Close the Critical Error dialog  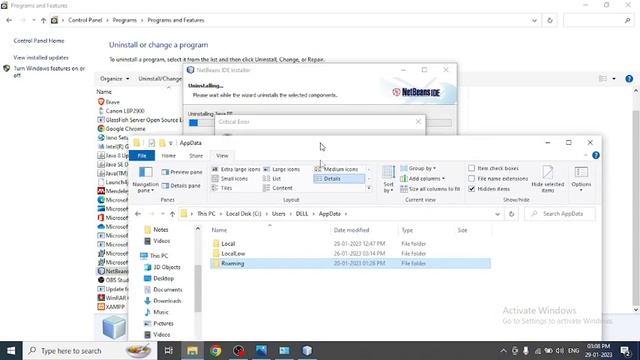pyautogui.click(x=418, y=122)
